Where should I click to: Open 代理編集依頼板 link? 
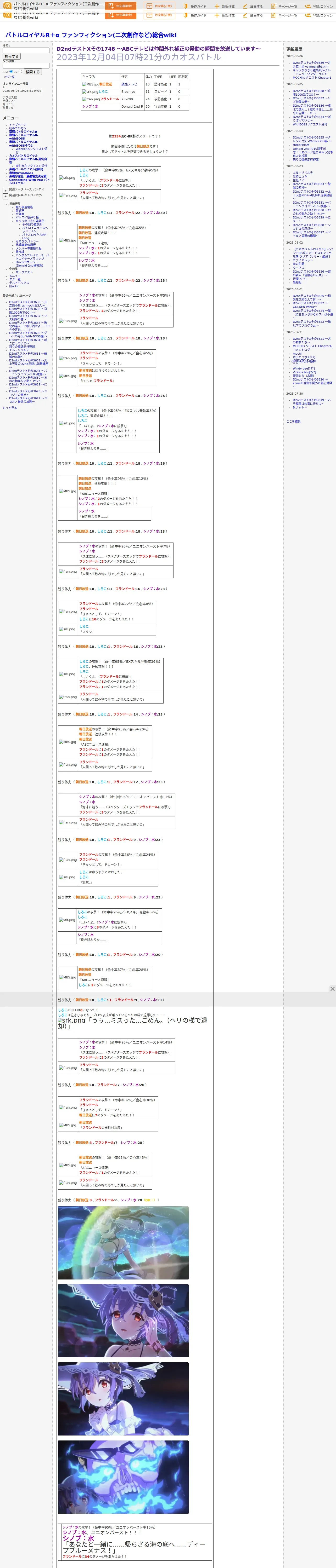(26, 245)
